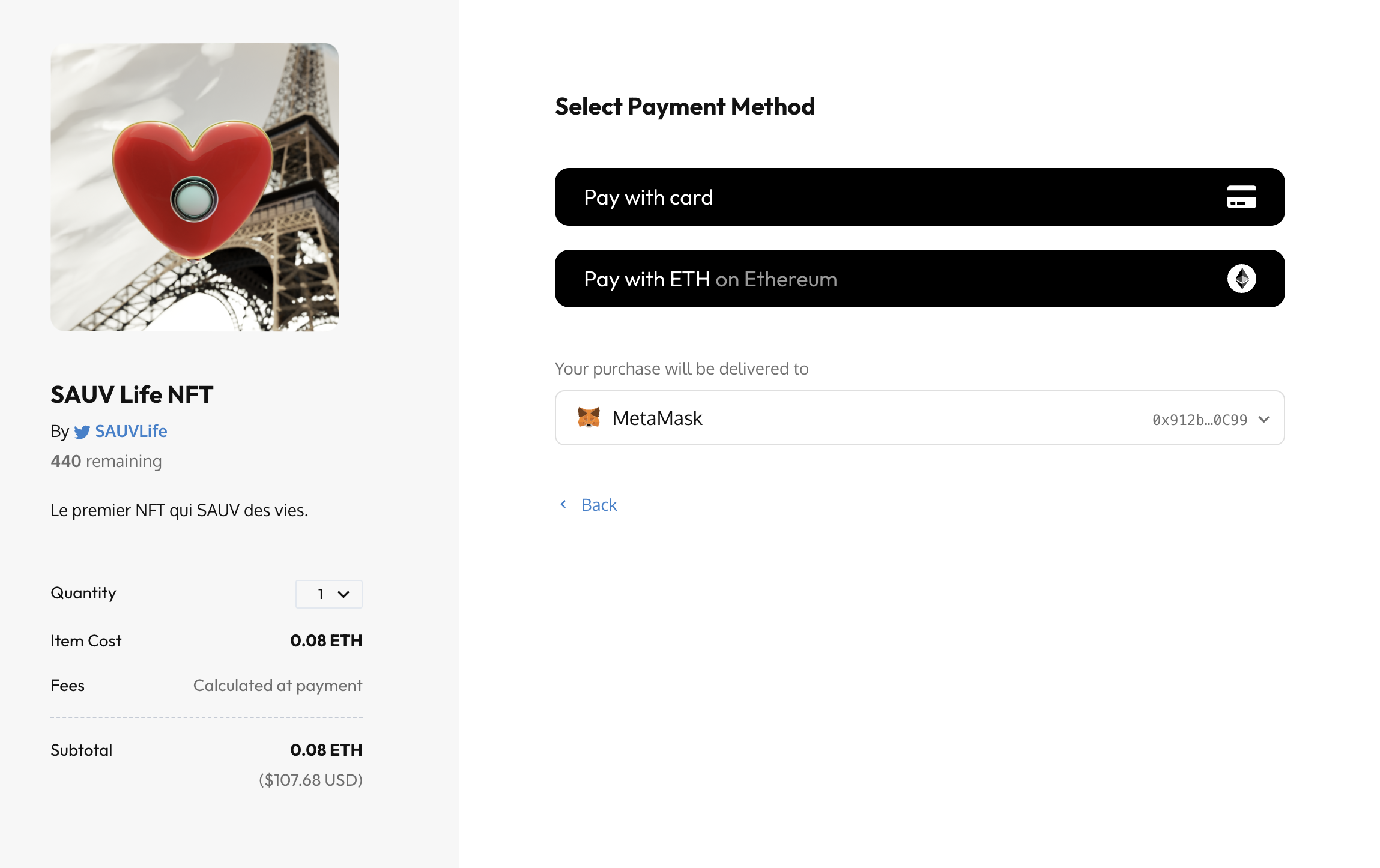1380x868 pixels.
Task: Click the SAUV Life NFT heart thumbnail
Action: click(195, 187)
